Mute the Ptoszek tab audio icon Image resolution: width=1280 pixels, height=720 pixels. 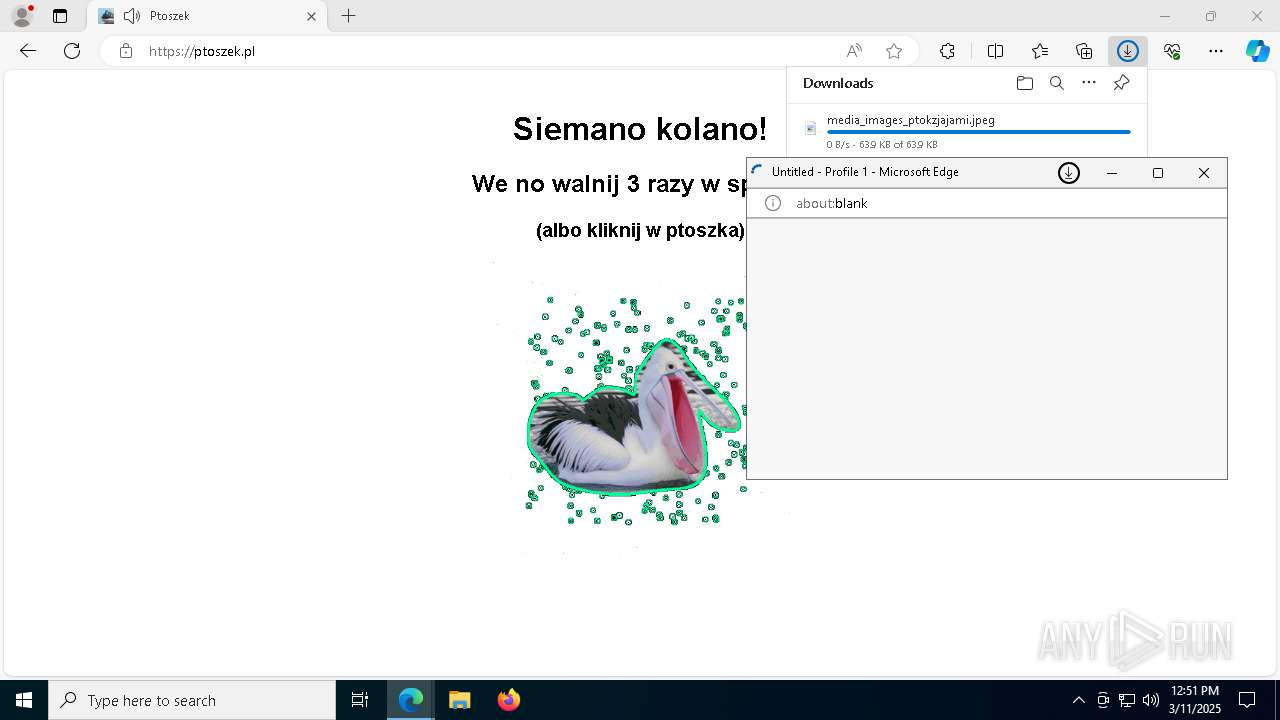pos(132,16)
